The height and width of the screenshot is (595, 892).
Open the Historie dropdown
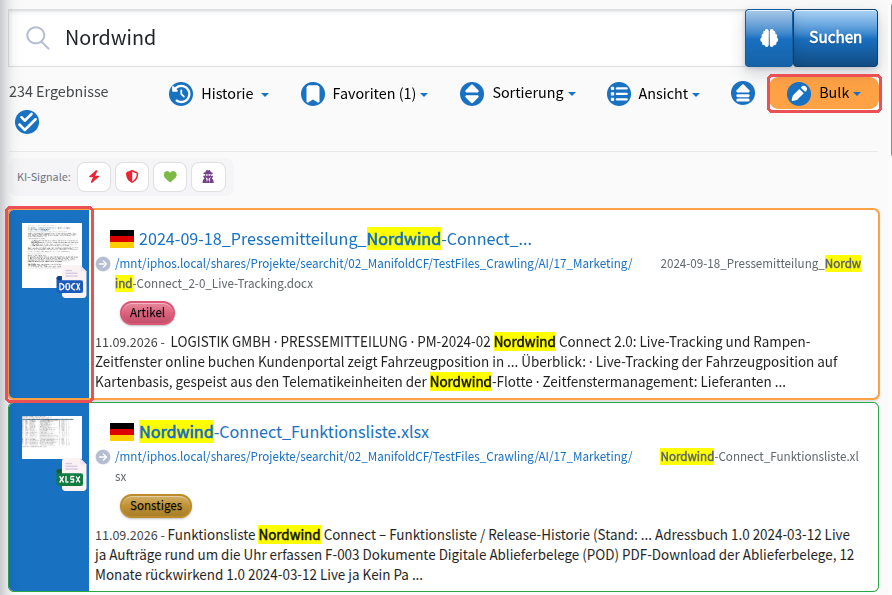point(219,94)
